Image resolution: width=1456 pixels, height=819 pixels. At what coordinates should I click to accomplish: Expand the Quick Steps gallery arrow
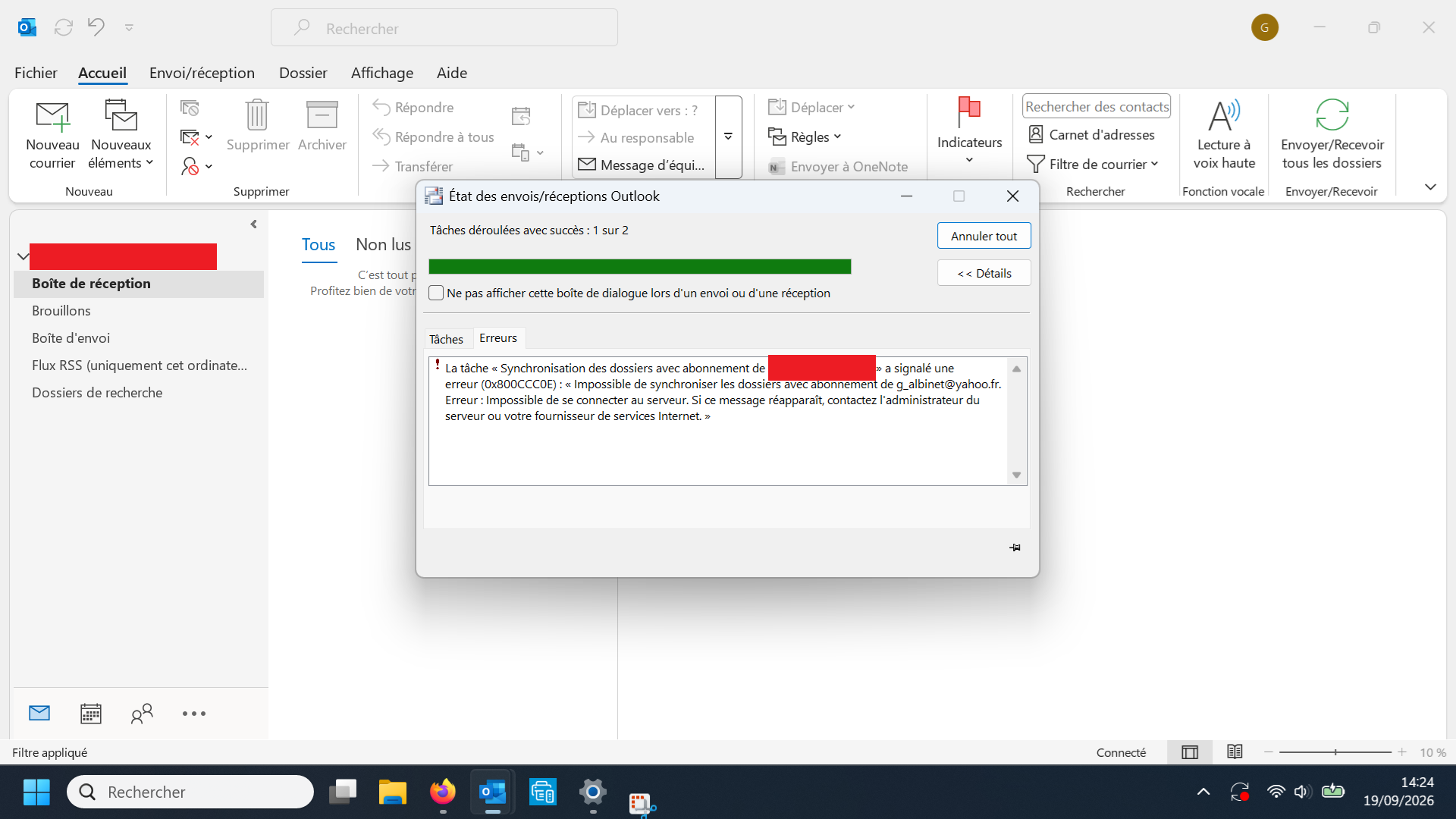(728, 136)
